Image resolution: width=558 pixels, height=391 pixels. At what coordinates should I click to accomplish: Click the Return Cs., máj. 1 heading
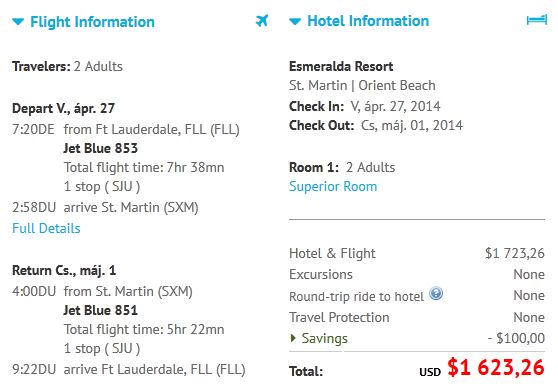point(64,270)
